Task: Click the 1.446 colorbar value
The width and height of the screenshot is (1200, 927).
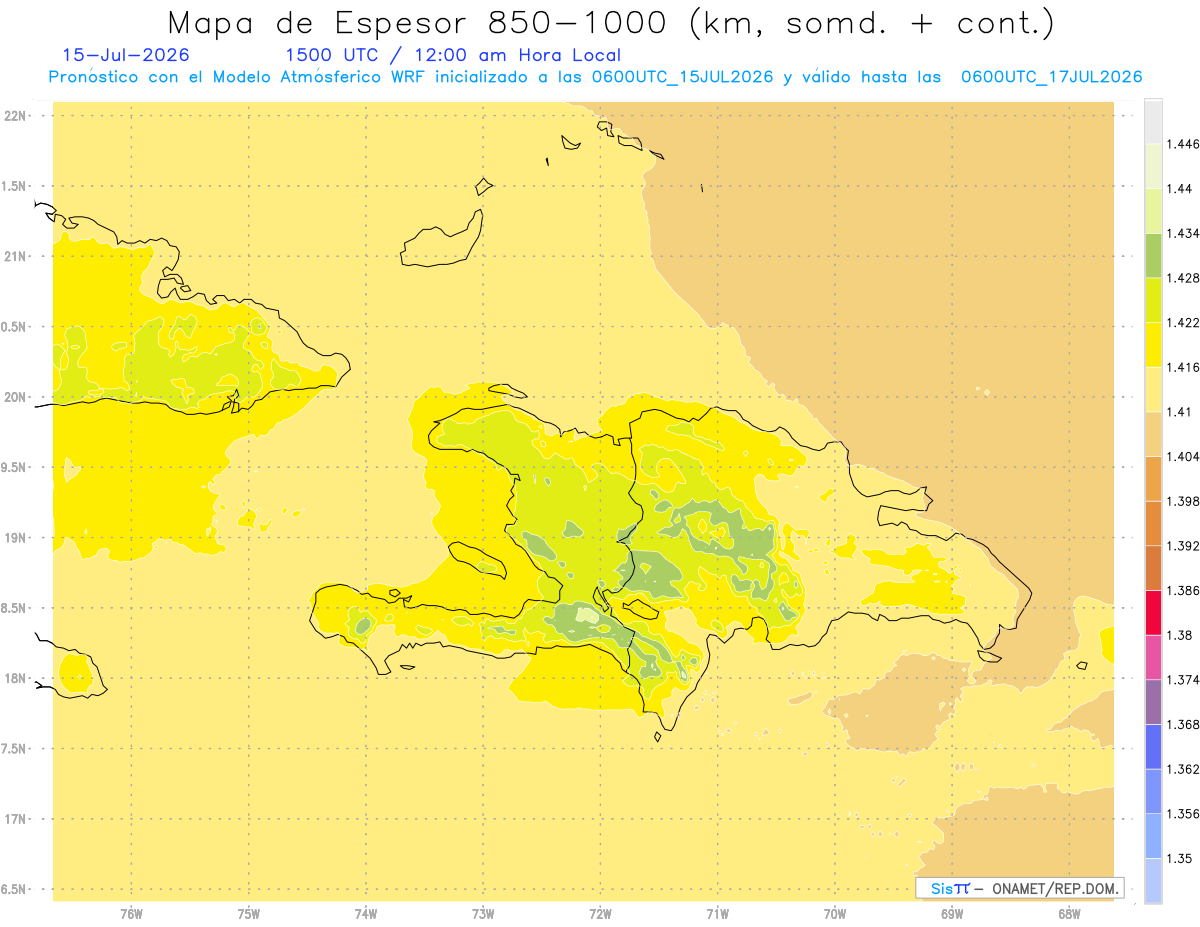Action: 1183,144
